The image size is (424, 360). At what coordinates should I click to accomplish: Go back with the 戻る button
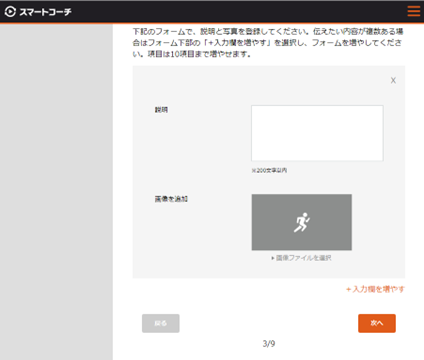pos(161,323)
